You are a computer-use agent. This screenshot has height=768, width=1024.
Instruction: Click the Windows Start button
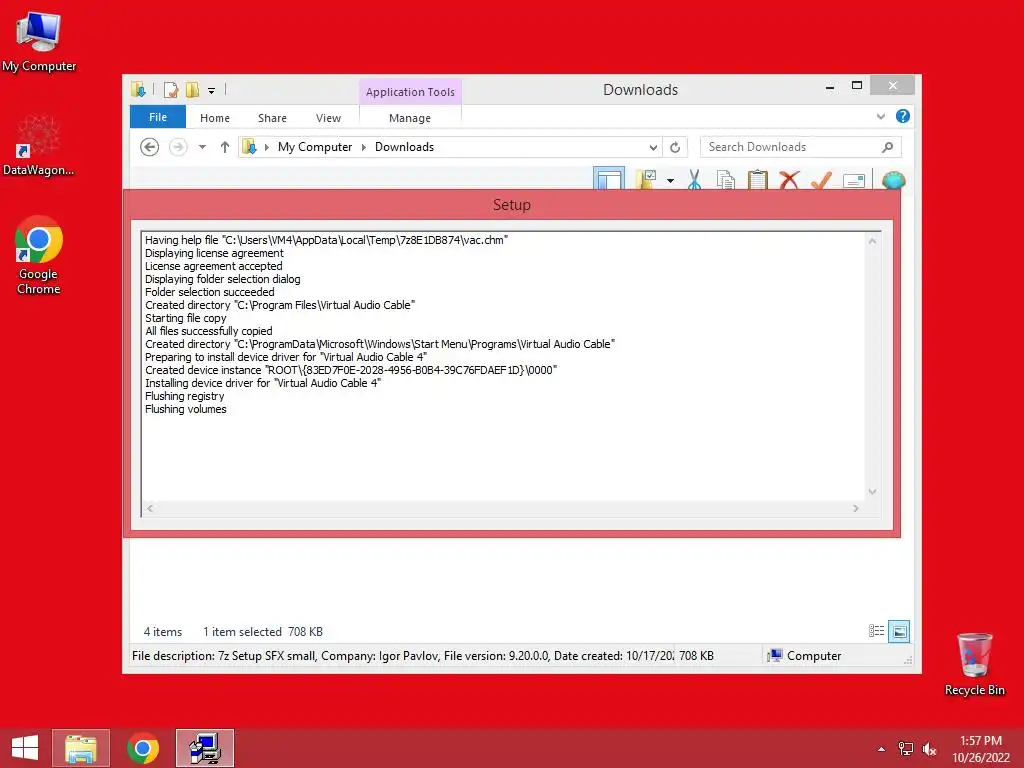point(25,748)
